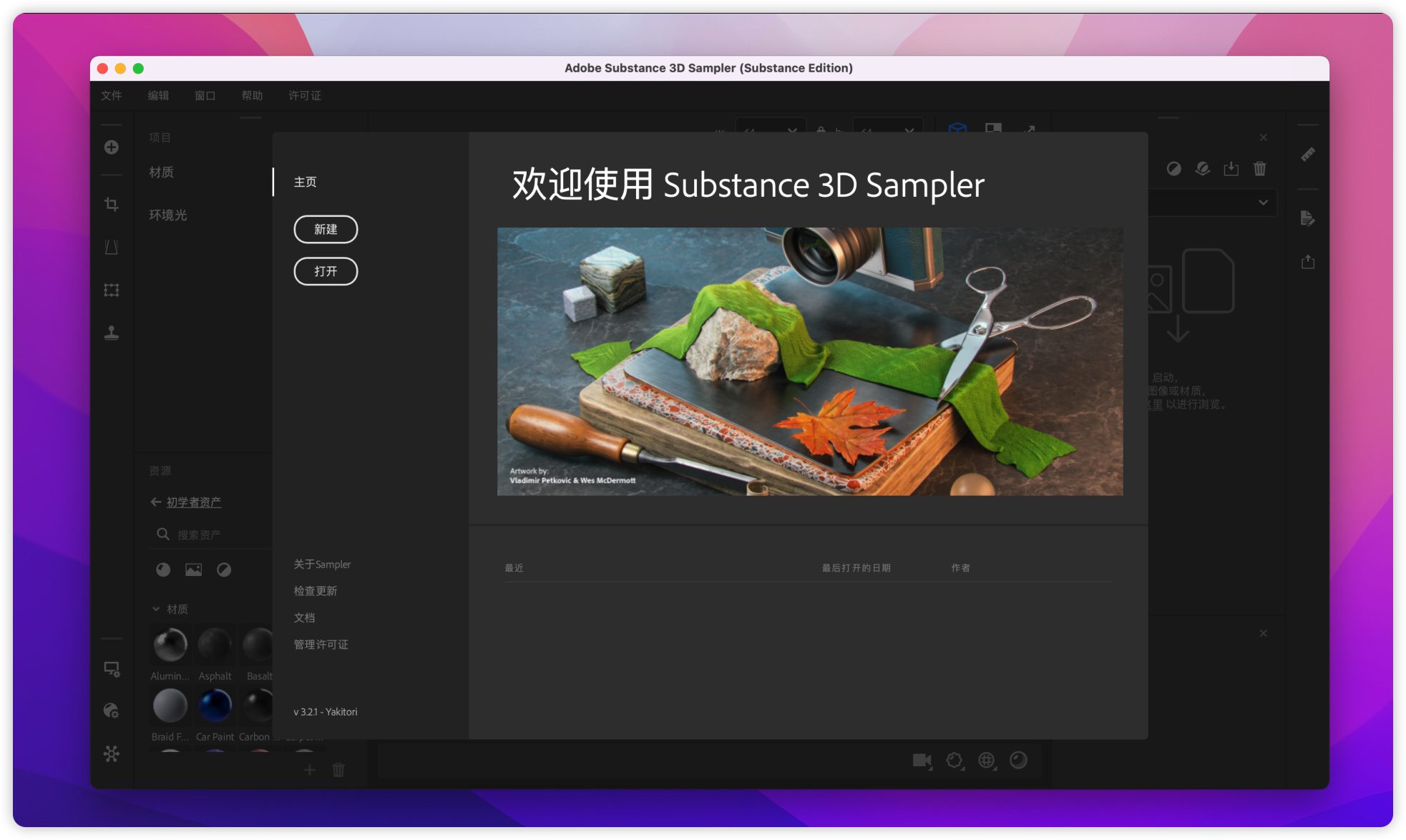Screen dimensions: 1406x840
Task: Click the half-filled circle icon in layers panel
Action: click(1174, 169)
